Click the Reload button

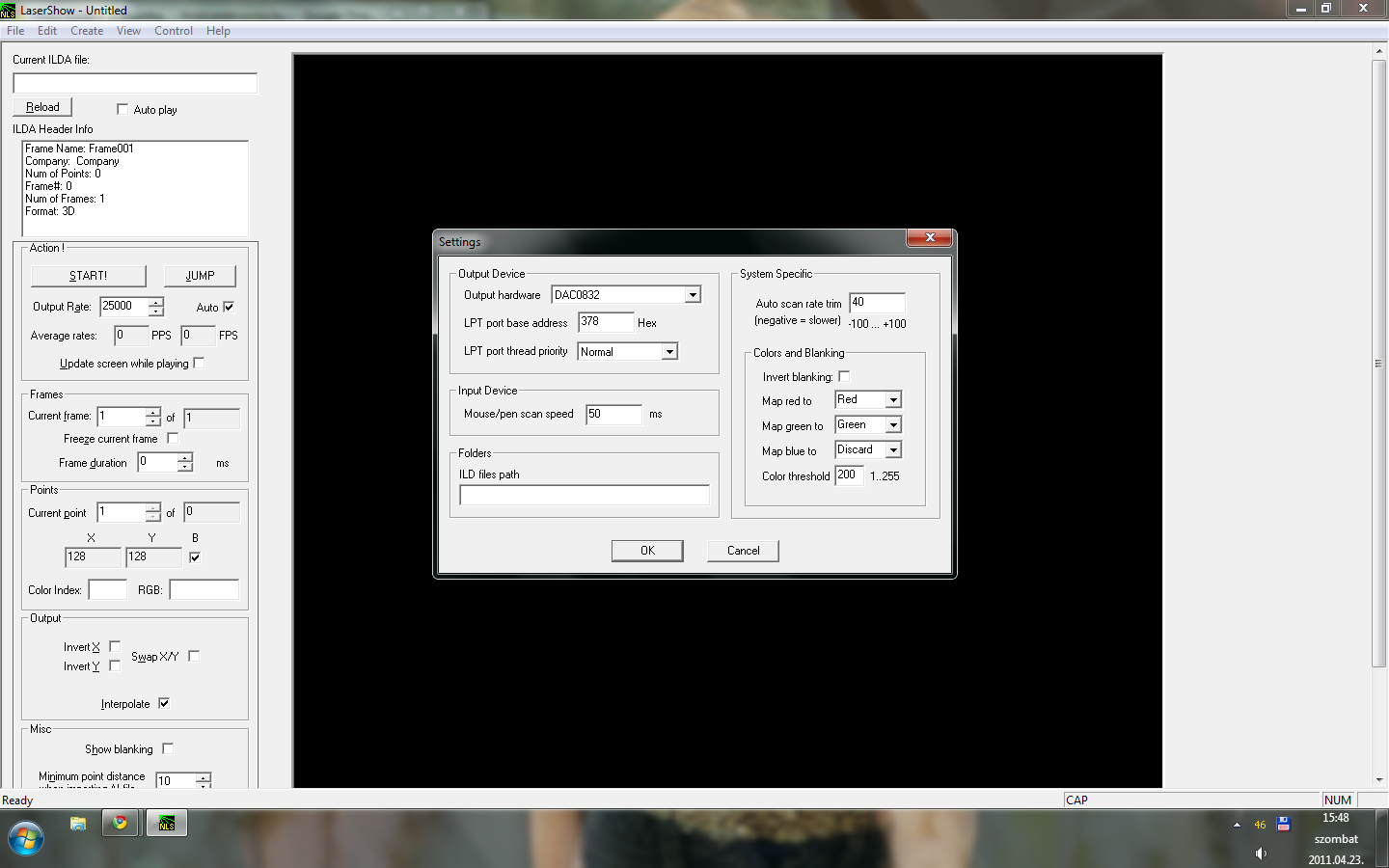pos(42,107)
